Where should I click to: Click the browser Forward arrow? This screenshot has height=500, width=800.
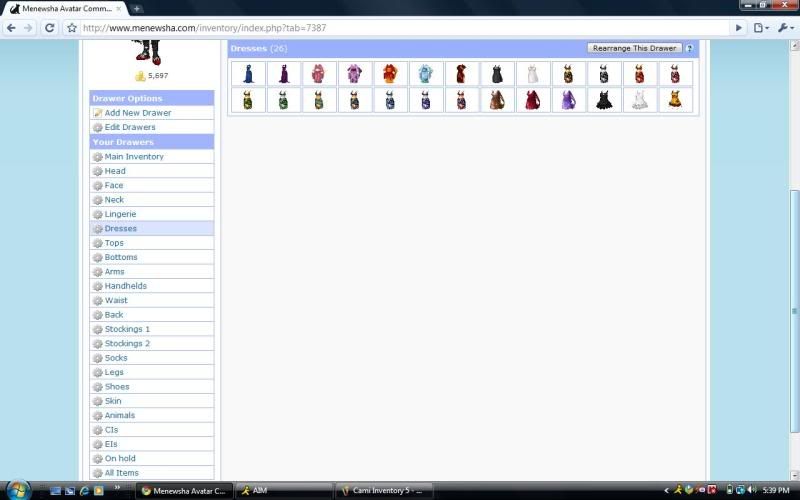(28, 28)
